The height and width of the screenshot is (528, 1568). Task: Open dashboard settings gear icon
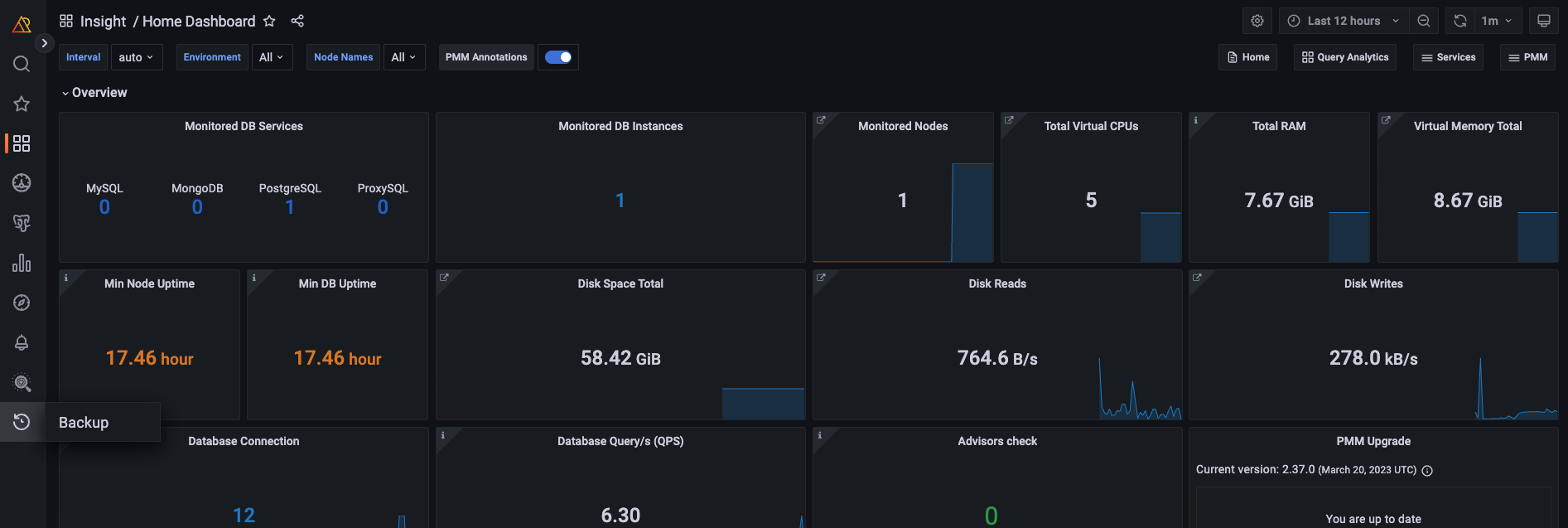coord(1257,21)
